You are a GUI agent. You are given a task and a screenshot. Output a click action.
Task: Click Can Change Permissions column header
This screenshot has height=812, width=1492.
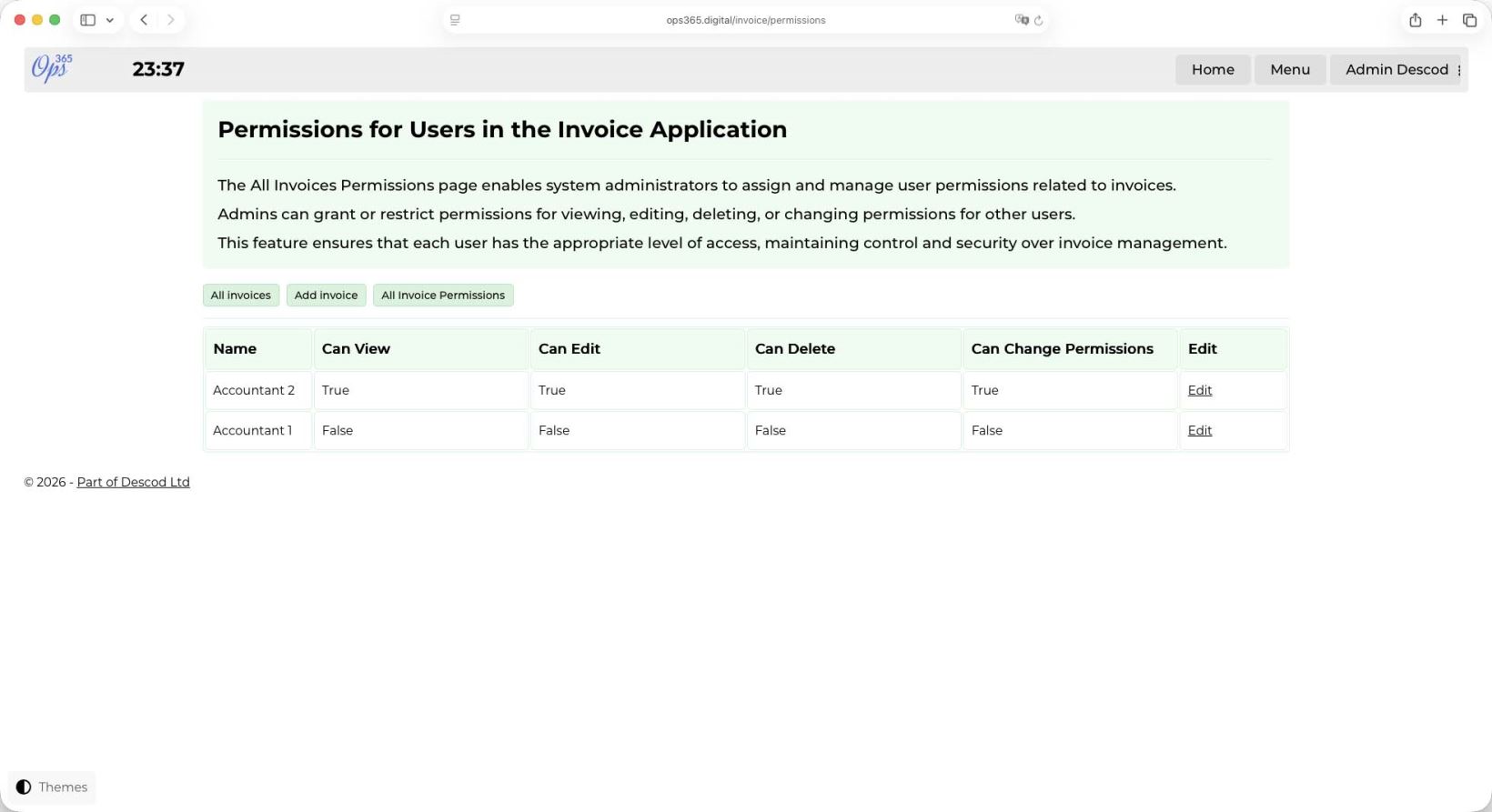1071,349
